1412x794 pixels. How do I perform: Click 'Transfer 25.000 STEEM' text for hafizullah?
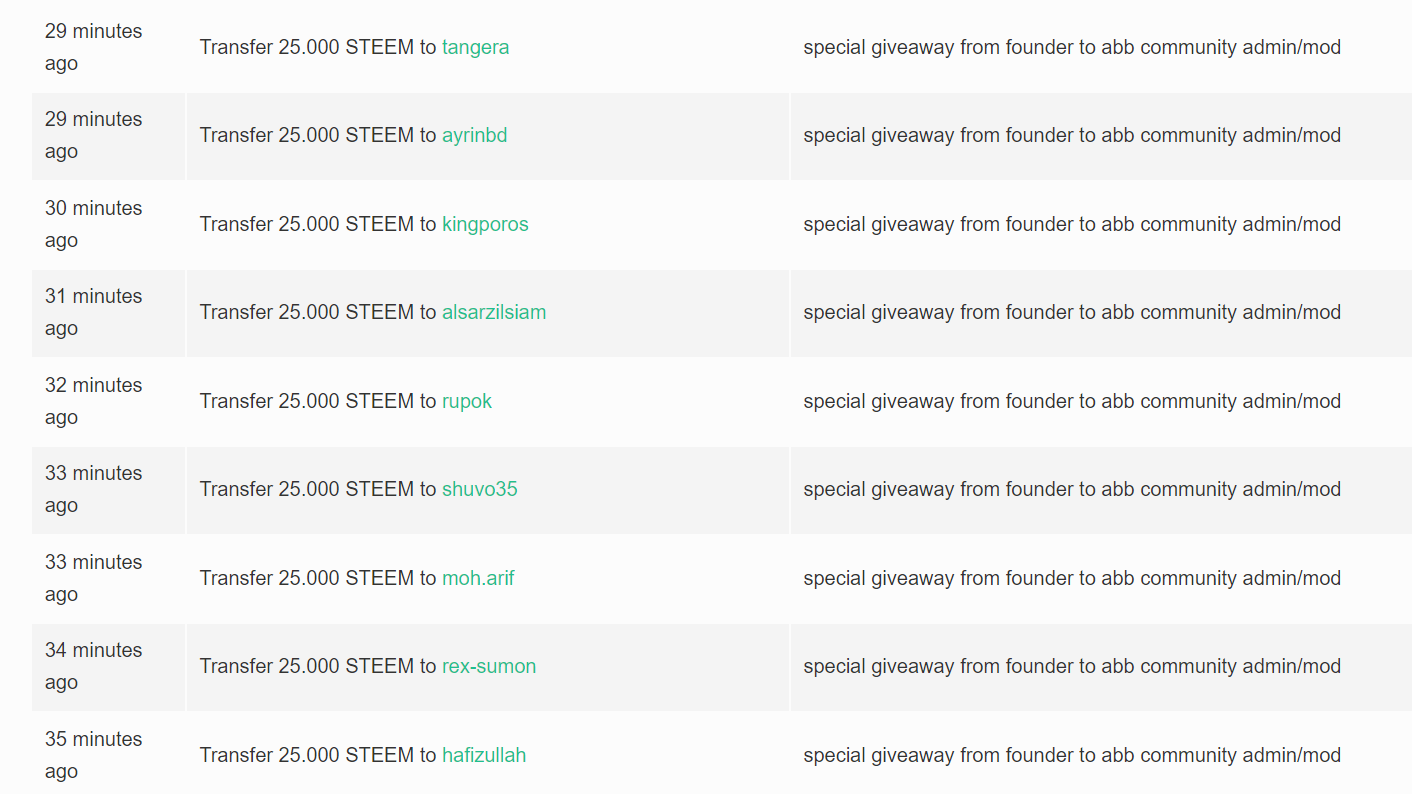[x=307, y=755]
